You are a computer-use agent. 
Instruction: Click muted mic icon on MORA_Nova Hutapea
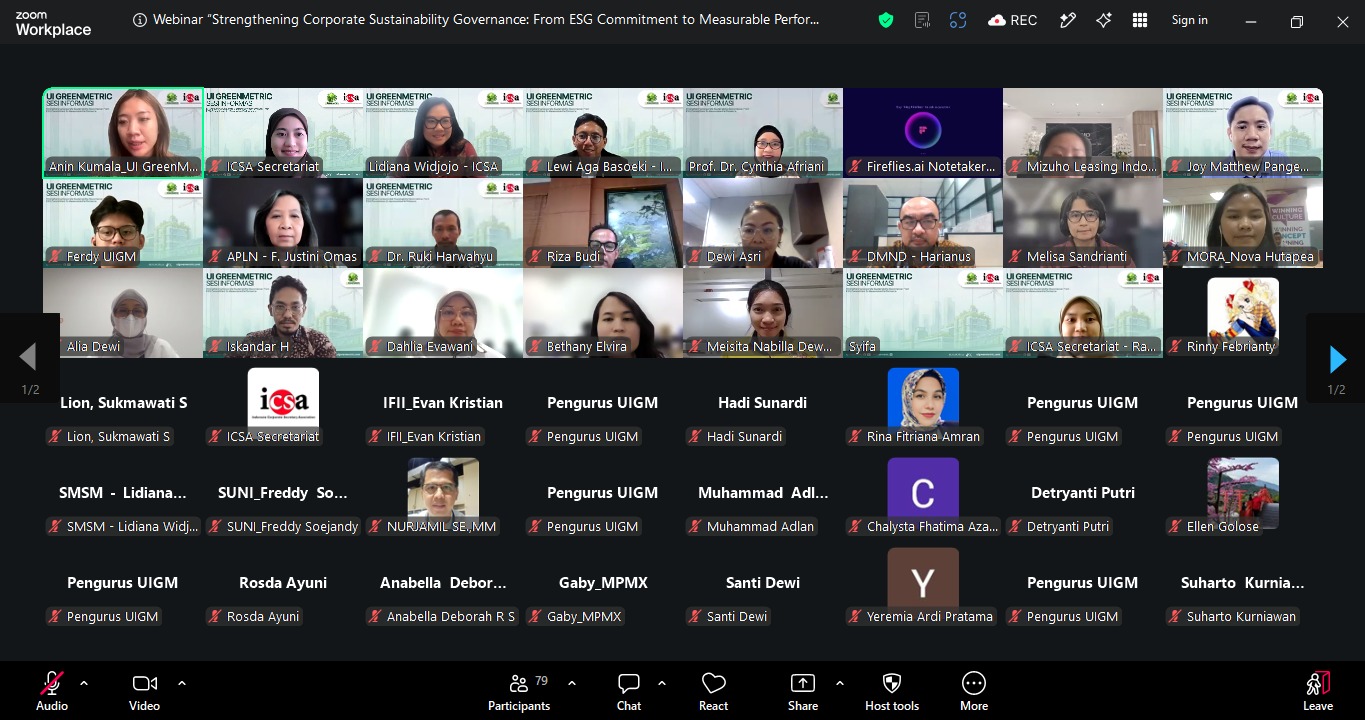pos(1174,257)
